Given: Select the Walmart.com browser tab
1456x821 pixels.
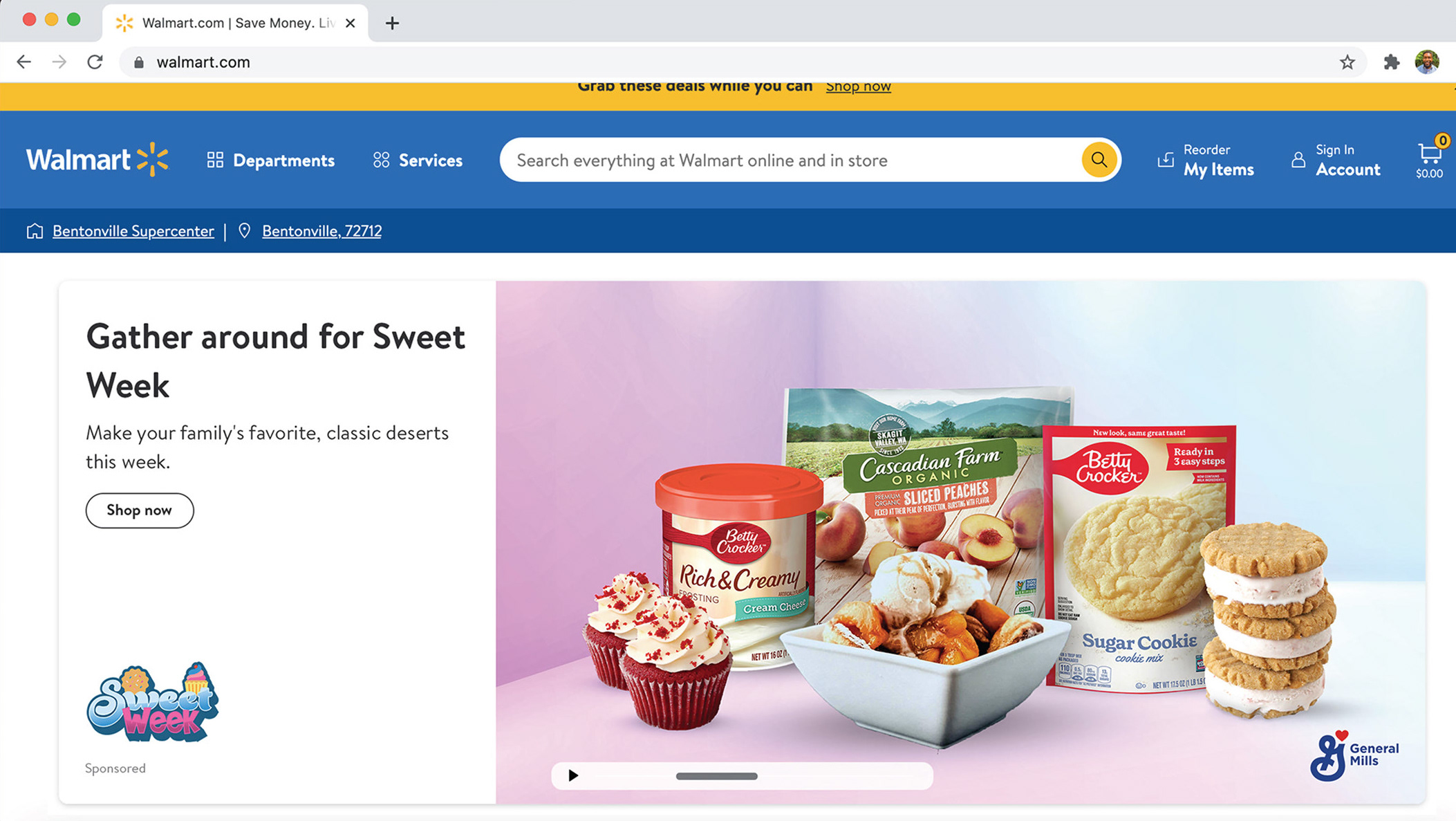Looking at the screenshot, I should tap(235, 23).
